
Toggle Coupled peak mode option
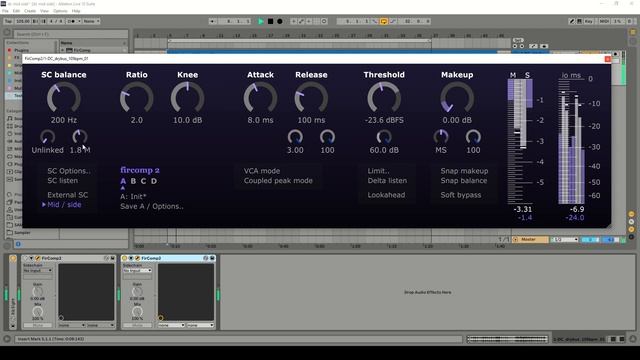278,180
